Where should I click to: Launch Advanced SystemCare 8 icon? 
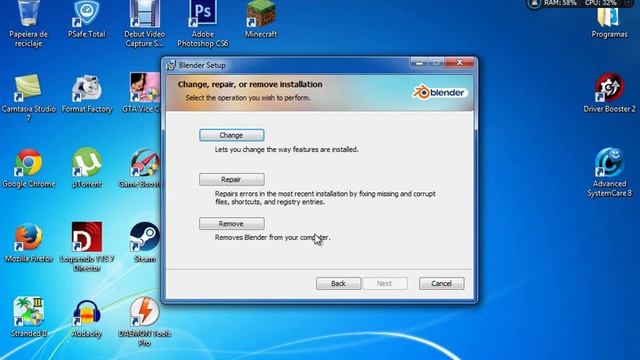tap(609, 172)
